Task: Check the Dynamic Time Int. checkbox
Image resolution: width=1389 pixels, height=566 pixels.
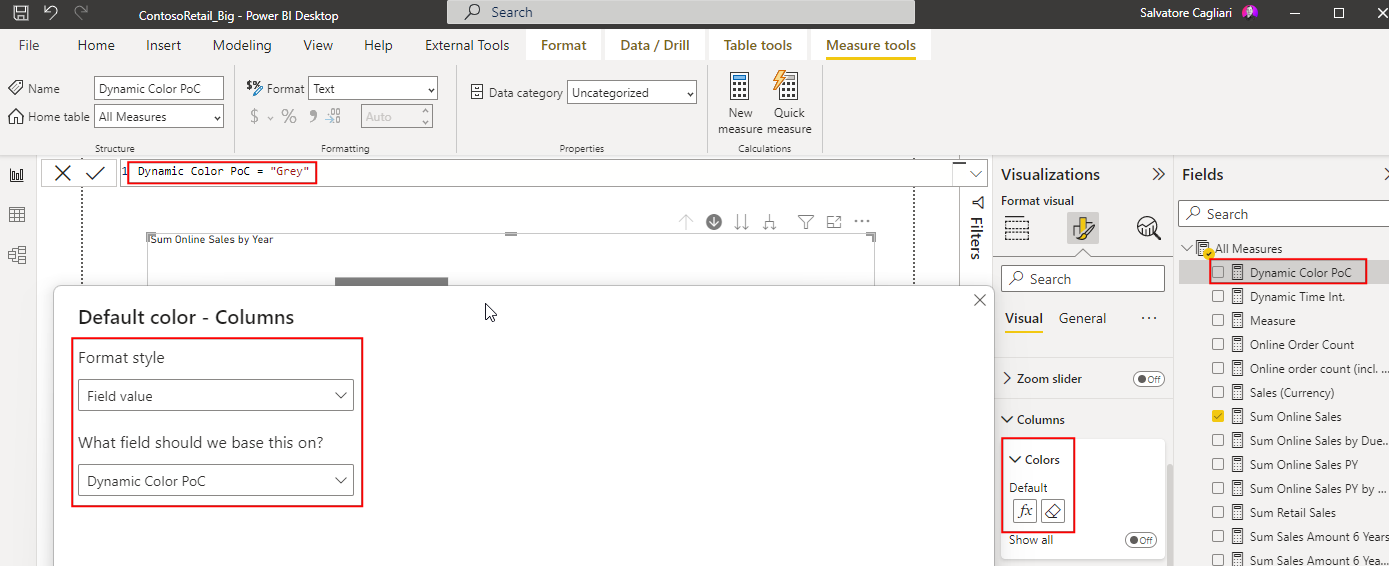Action: [1218, 296]
